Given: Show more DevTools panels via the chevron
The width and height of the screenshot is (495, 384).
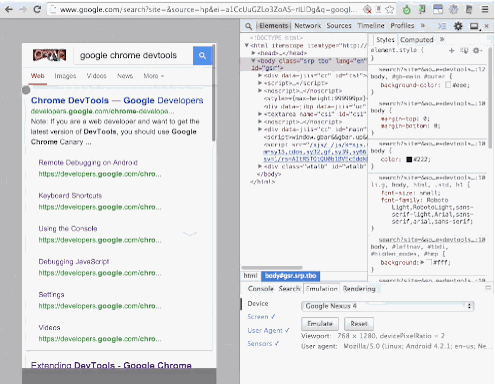Looking at the screenshot, I should pyautogui.click(x=423, y=25).
